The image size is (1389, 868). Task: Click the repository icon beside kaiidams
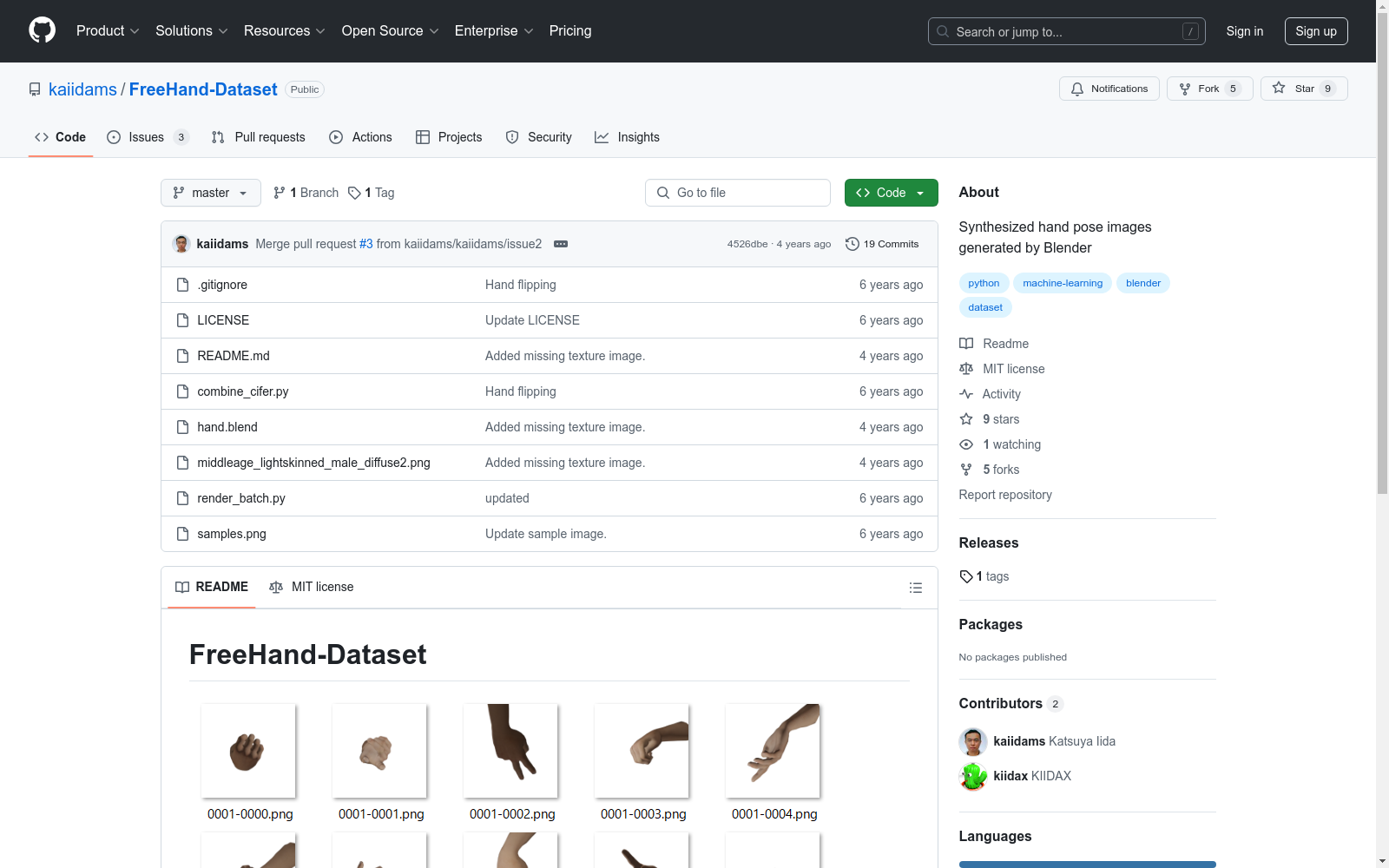[x=35, y=89]
